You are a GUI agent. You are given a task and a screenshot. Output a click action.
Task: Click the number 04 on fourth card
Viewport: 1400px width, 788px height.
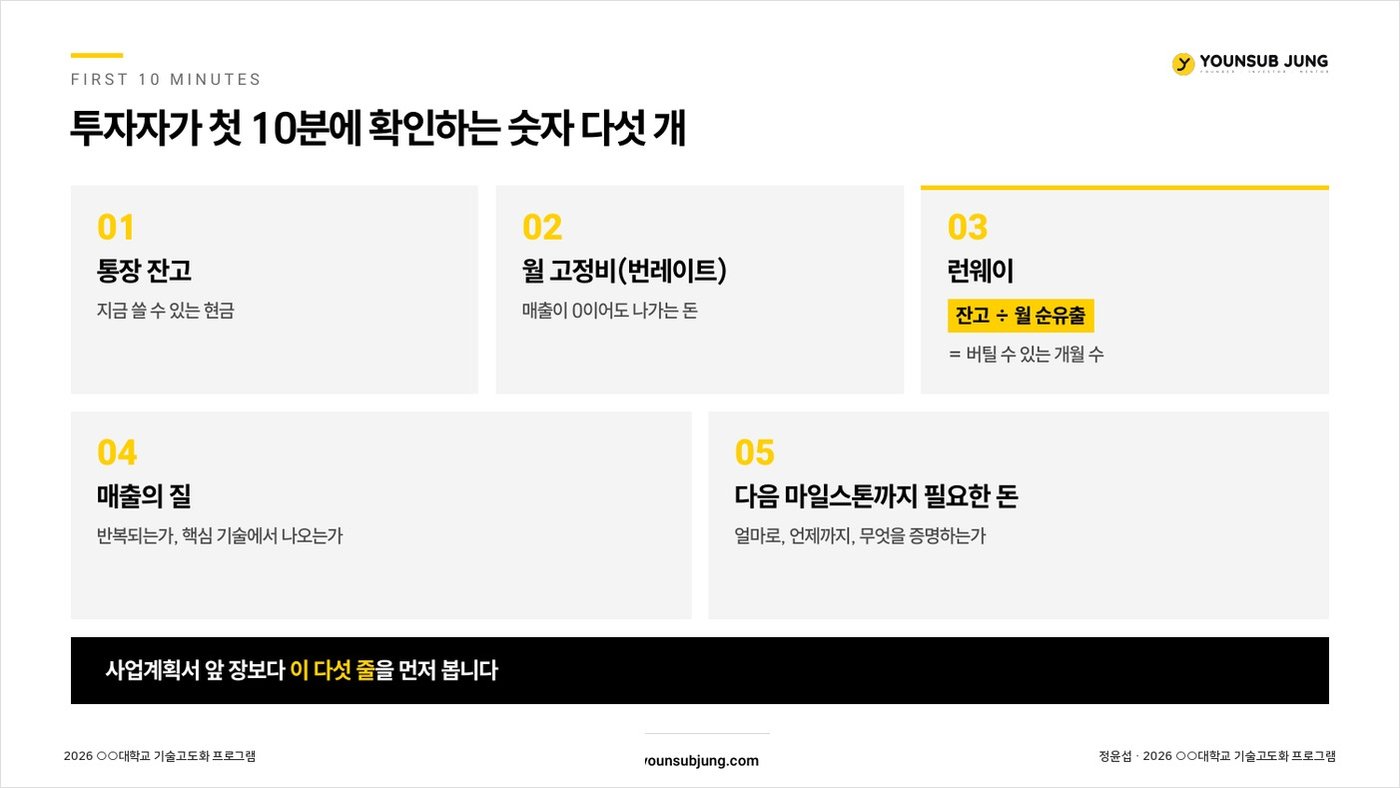pyautogui.click(x=117, y=453)
